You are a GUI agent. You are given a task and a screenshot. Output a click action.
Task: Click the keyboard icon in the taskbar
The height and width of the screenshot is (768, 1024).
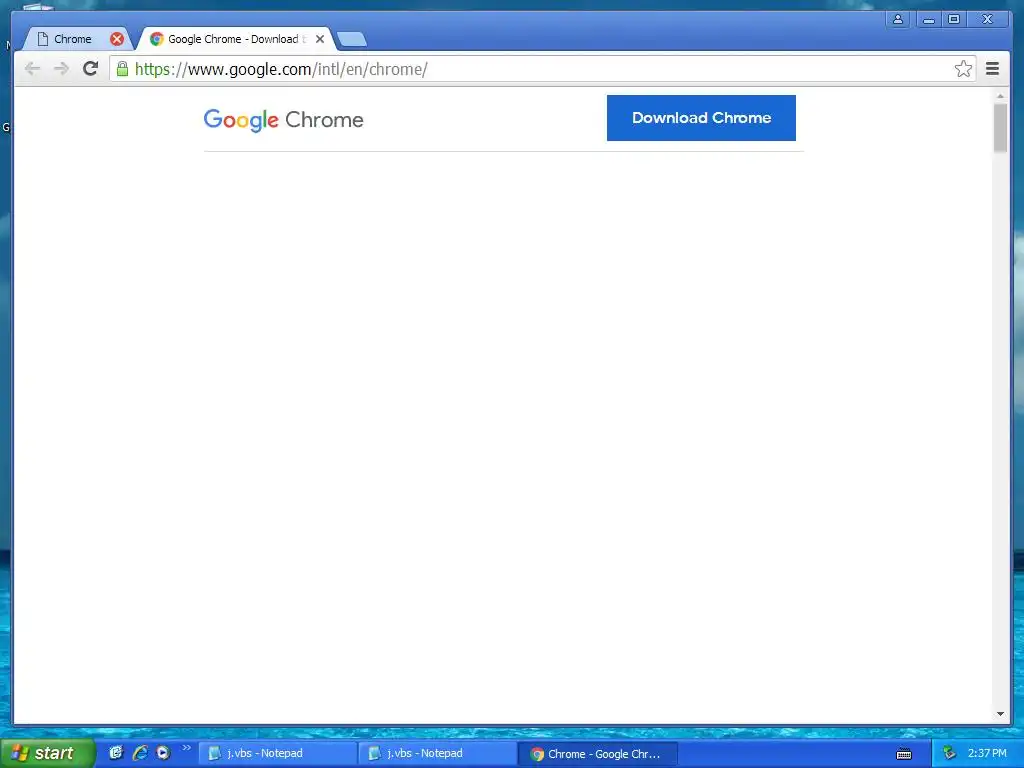coord(904,754)
